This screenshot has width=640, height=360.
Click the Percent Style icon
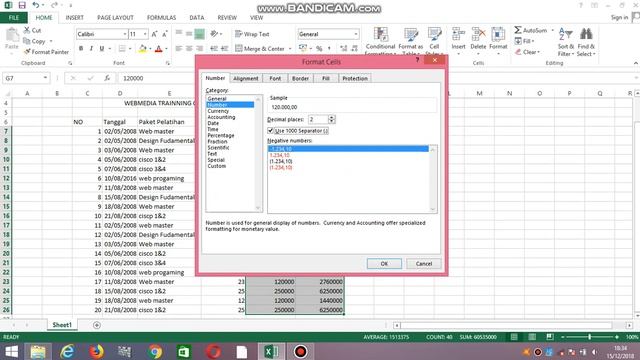point(319,49)
